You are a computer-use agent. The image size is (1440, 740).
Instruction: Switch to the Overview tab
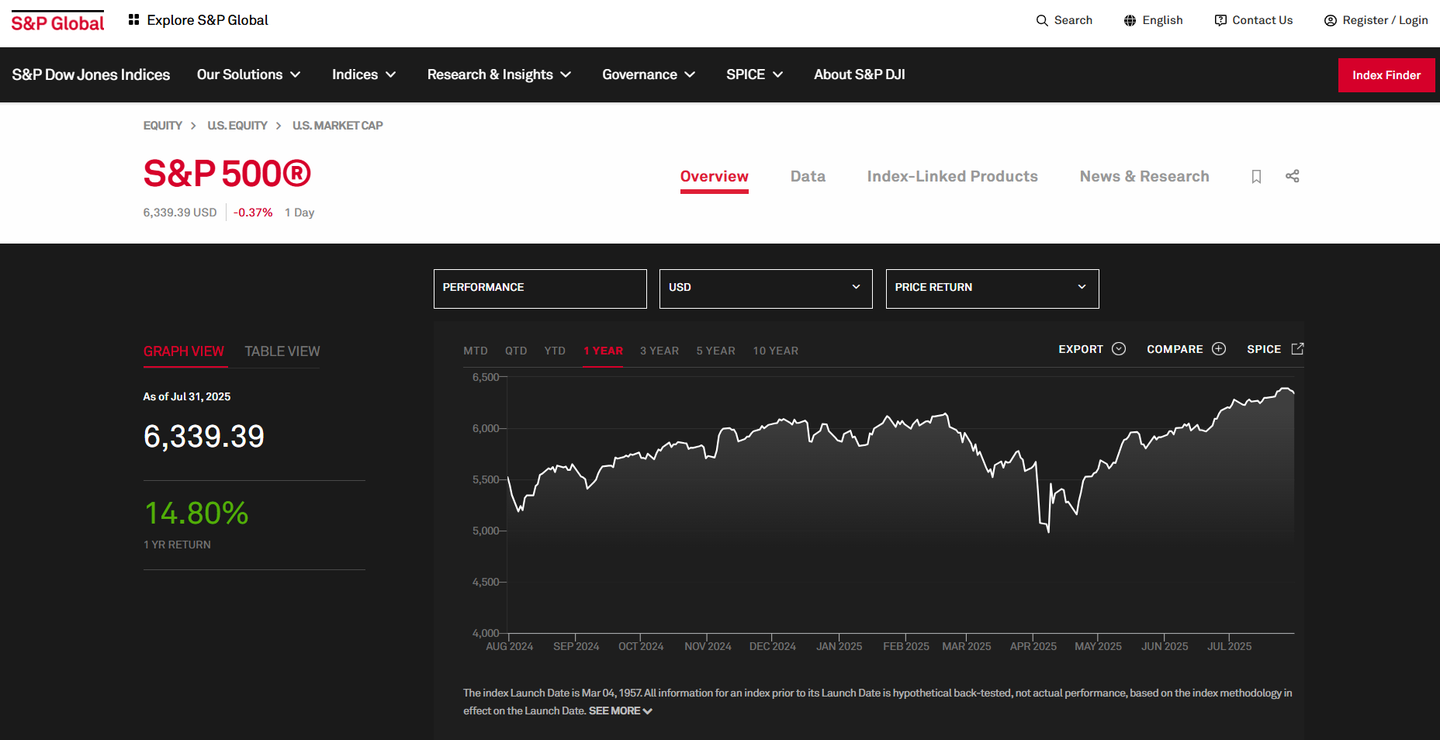coord(714,176)
